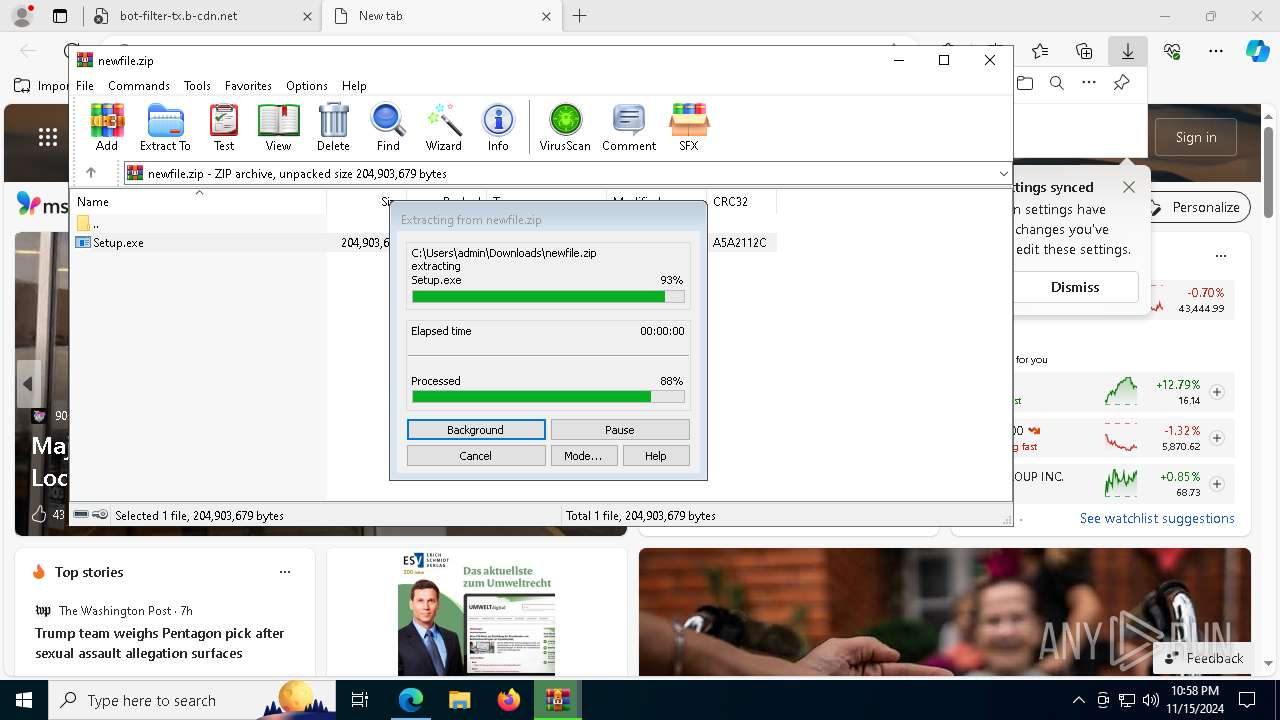Screen dimensions: 1280x720
Task: Launch the Wizard wand icon
Action: click(x=443, y=127)
